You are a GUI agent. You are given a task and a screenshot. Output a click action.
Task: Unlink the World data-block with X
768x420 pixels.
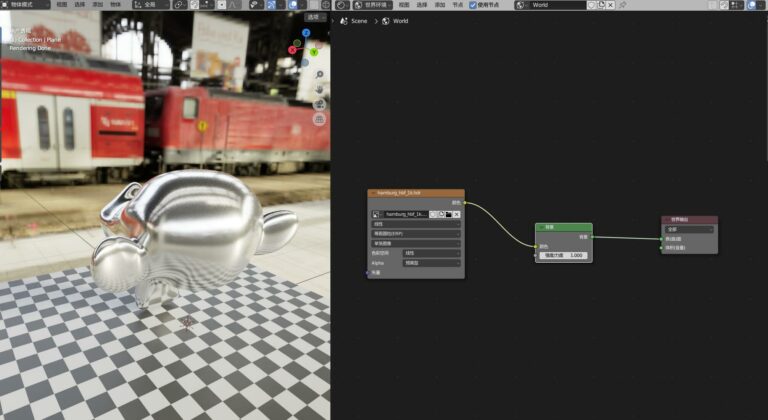pos(610,5)
